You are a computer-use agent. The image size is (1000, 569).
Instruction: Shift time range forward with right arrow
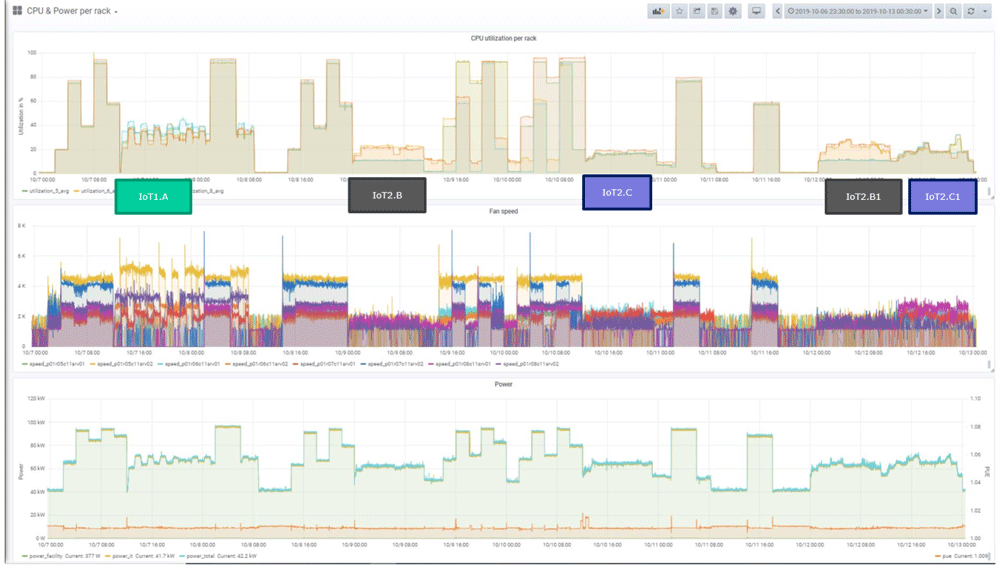[939, 11]
